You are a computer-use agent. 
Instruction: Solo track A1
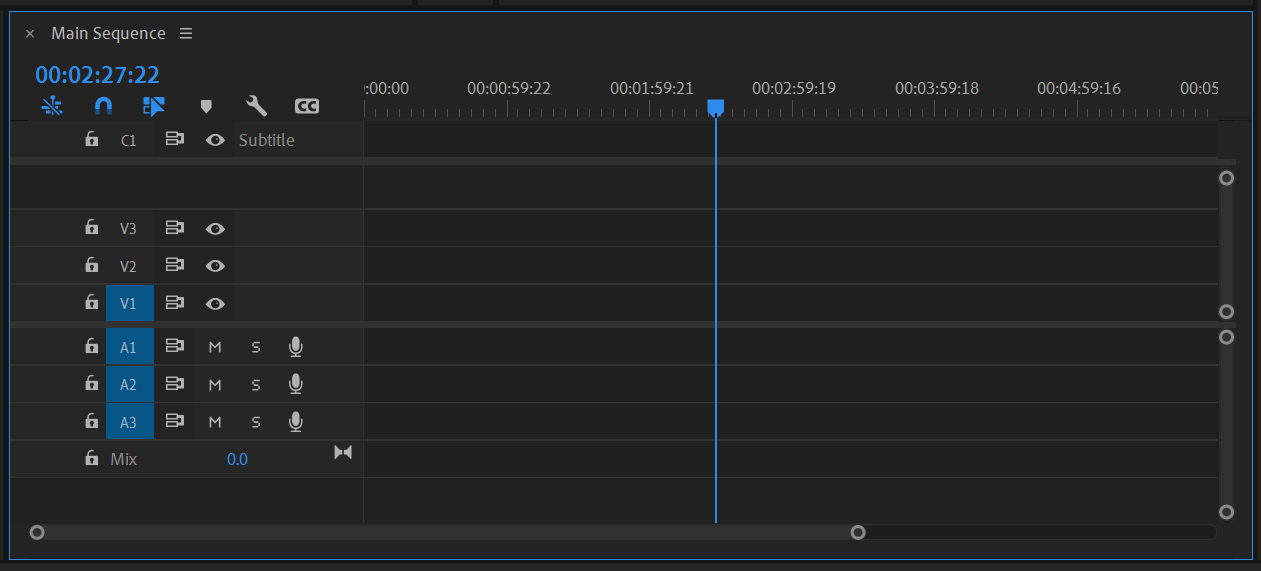click(256, 347)
